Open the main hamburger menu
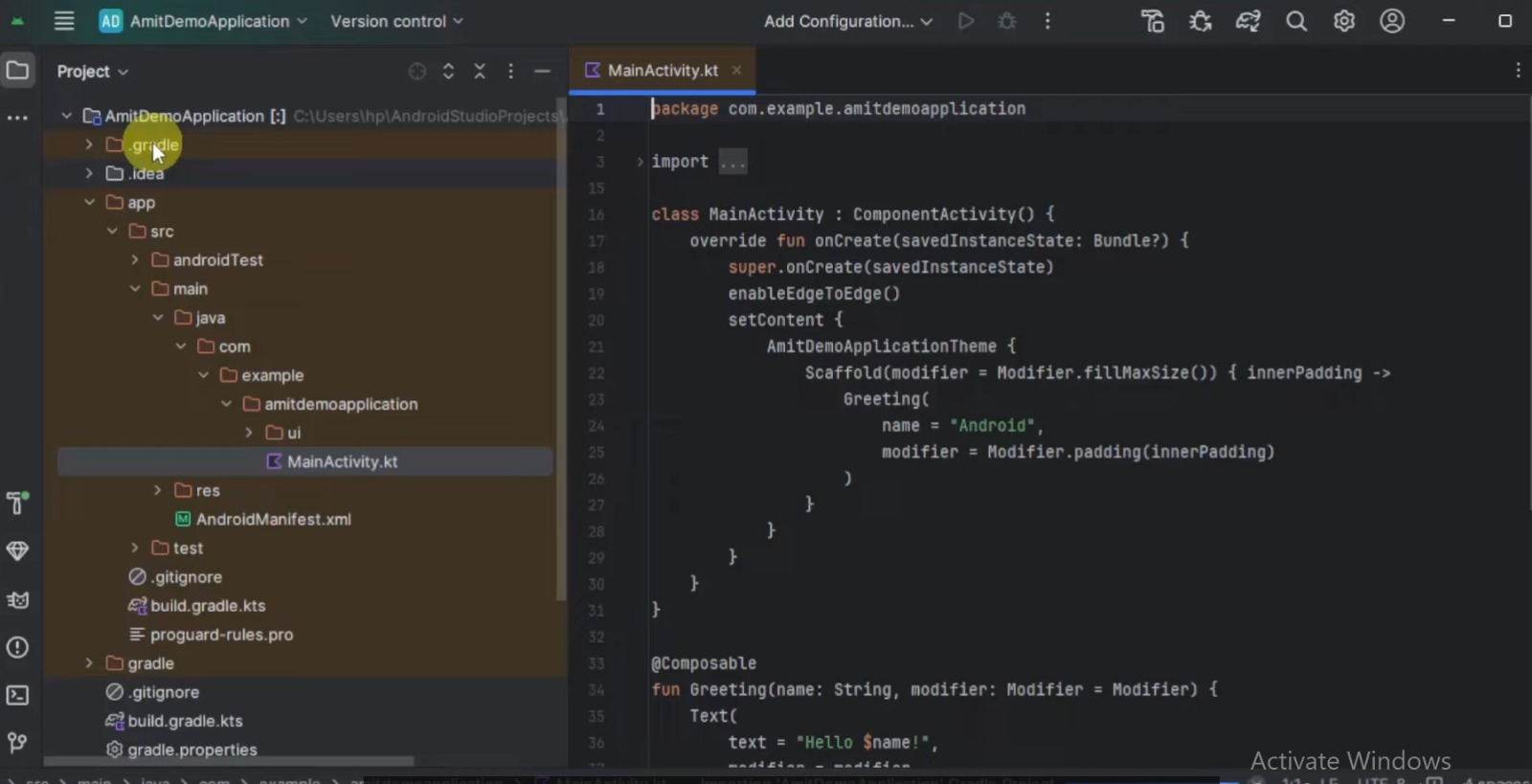 pyautogui.click(x=64, y=21)
